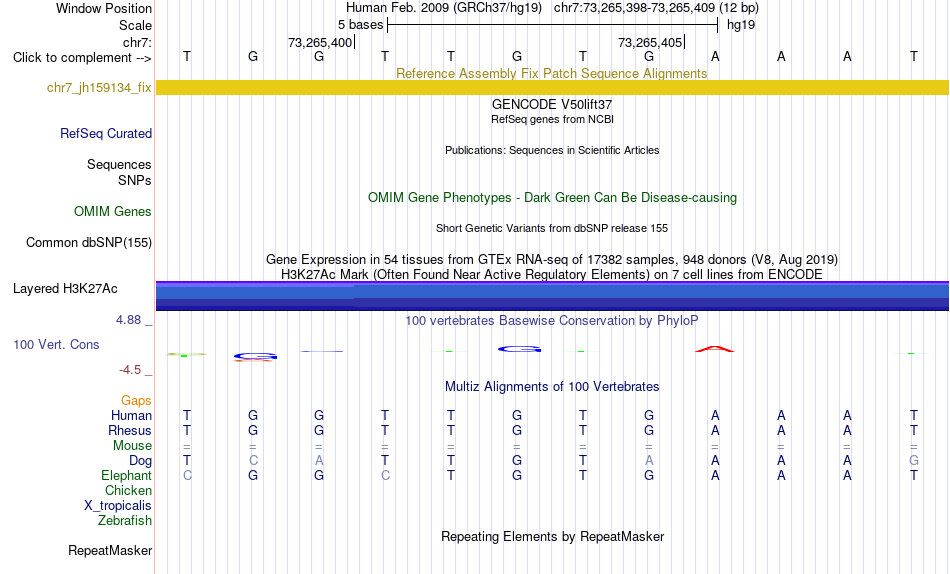The image size is (950, 574).
Task: Select the X_tropicalis species row label
Action: pos(118,506)
